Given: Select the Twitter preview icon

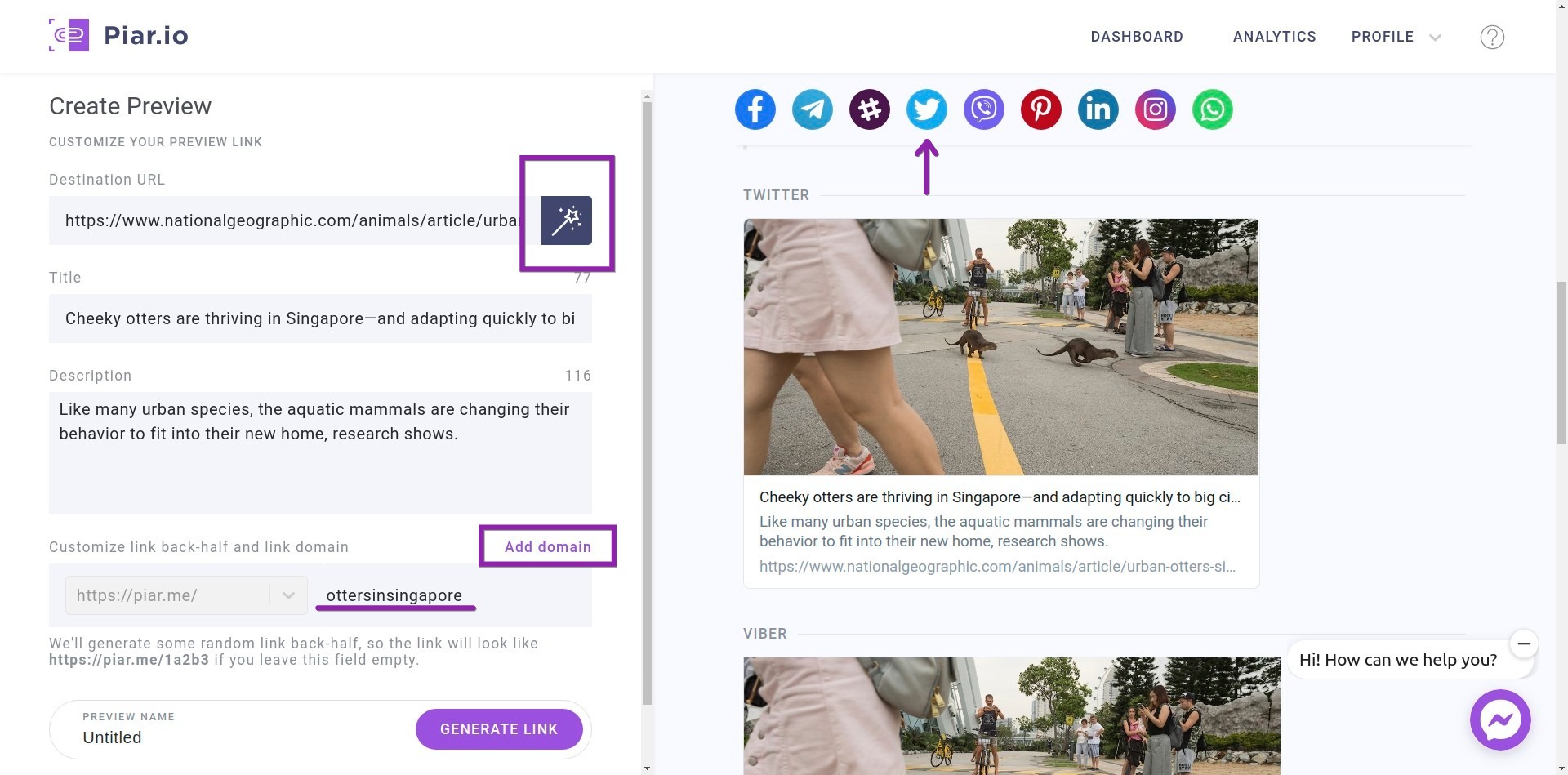Looking at the screenshot, I should (926, 109).
